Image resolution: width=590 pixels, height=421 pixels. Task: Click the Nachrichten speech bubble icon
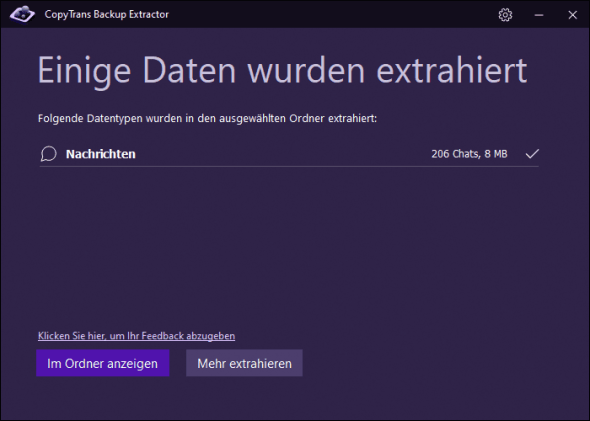click(x=49, y=154)
